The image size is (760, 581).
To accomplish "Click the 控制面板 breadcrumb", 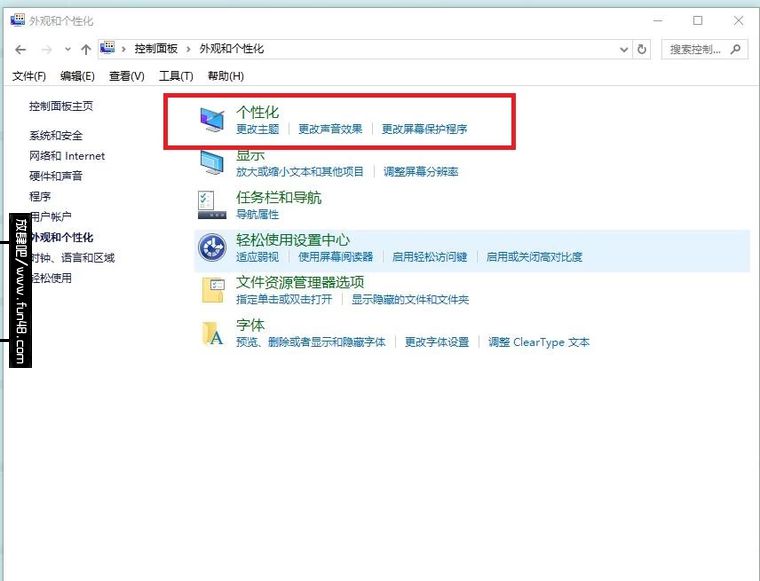I will [x=156, y=49].
